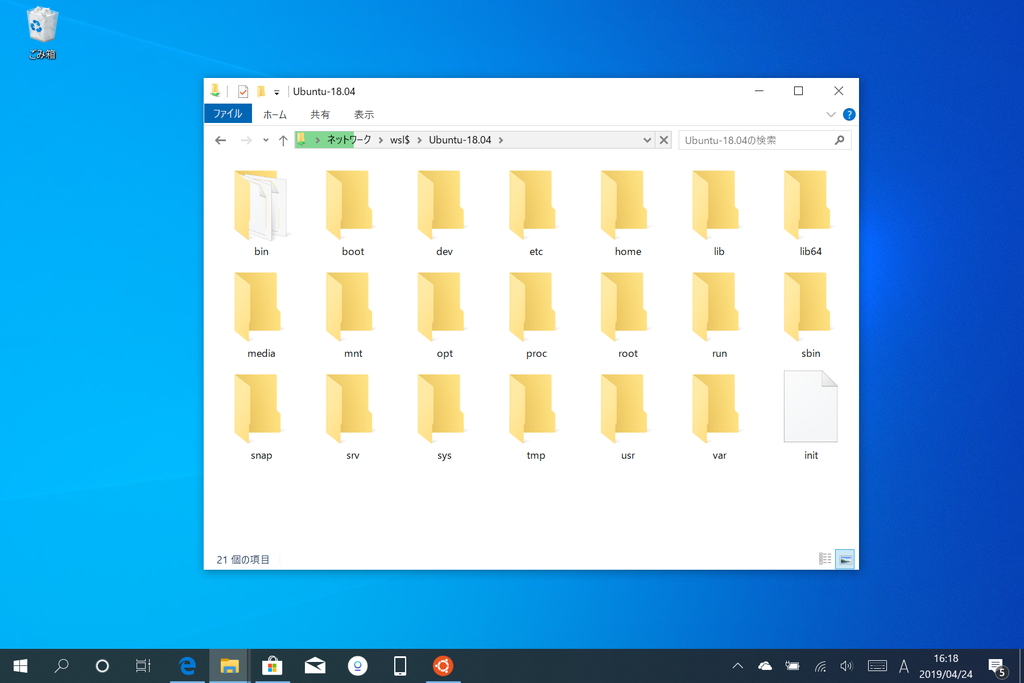This screenshot has width=1024, height=683.
Task: Open the Recycle Bin on desktop
Action: pos(42,33)
